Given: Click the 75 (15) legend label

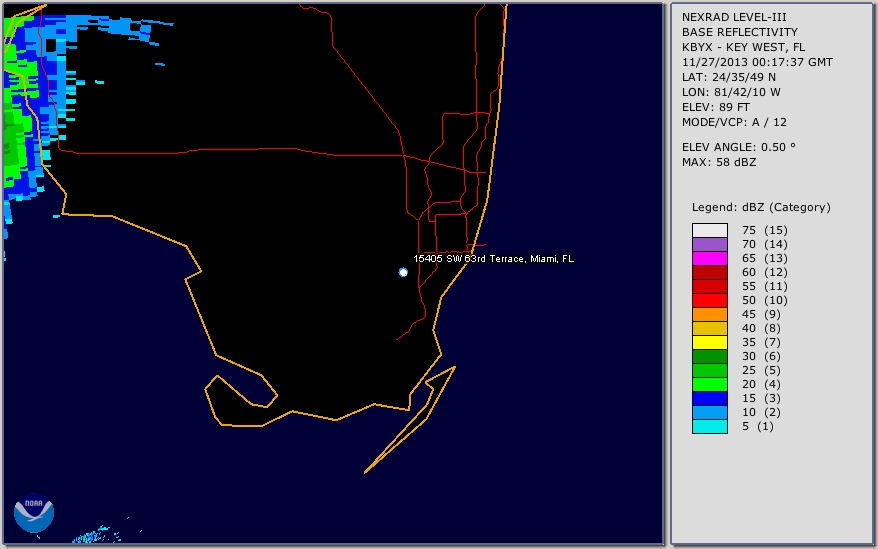Looking at the screenshot, I should (x=764, y=230).
